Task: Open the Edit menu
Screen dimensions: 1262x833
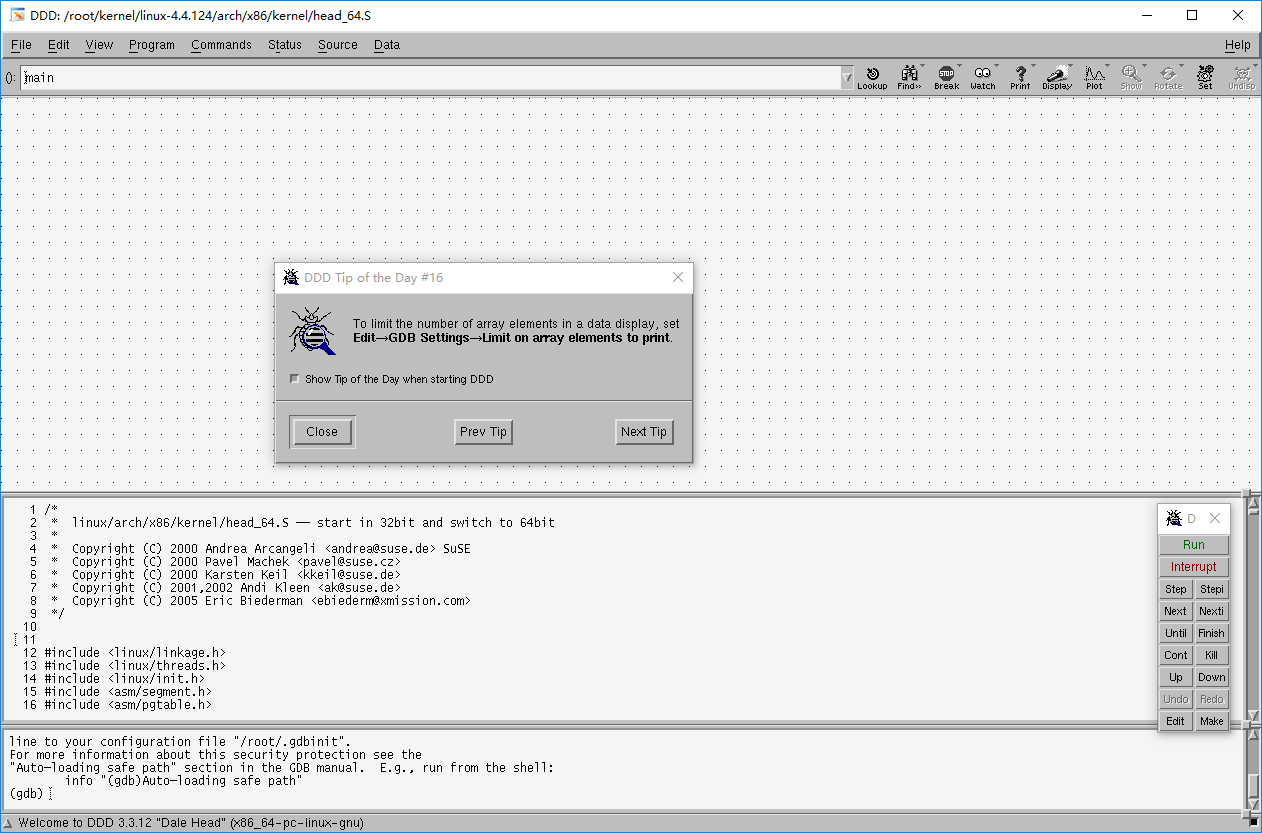Action: pyautogui.click(x=59, y=44)
